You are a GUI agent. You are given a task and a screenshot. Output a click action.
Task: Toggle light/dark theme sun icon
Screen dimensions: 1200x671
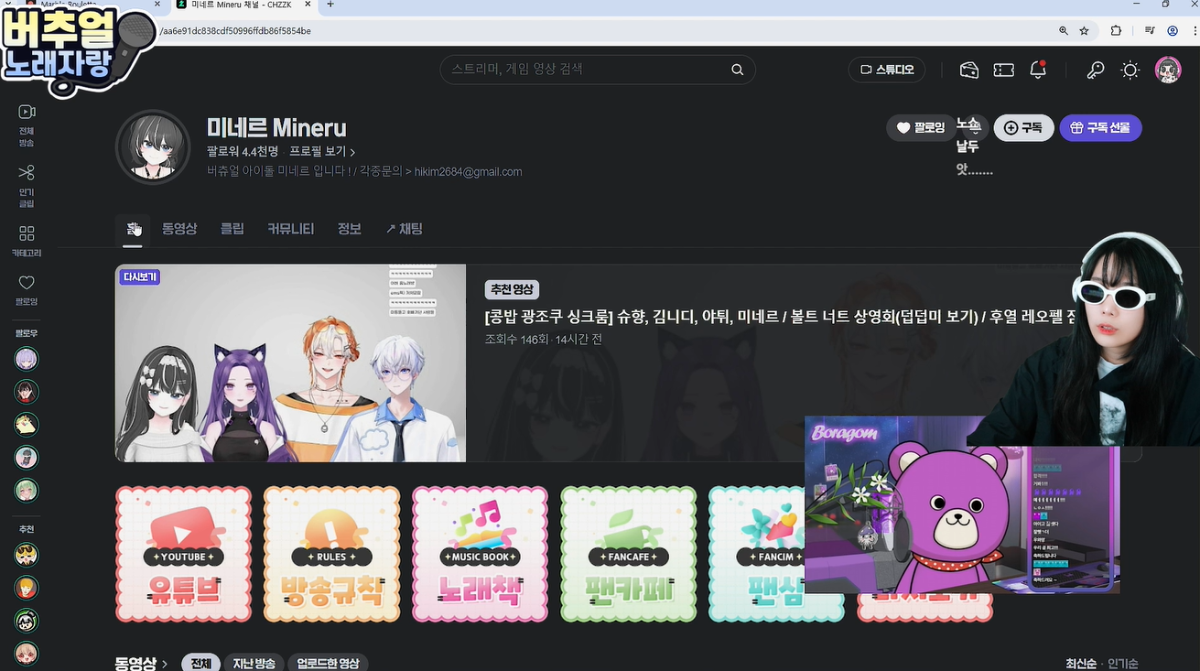(1130, 70)
